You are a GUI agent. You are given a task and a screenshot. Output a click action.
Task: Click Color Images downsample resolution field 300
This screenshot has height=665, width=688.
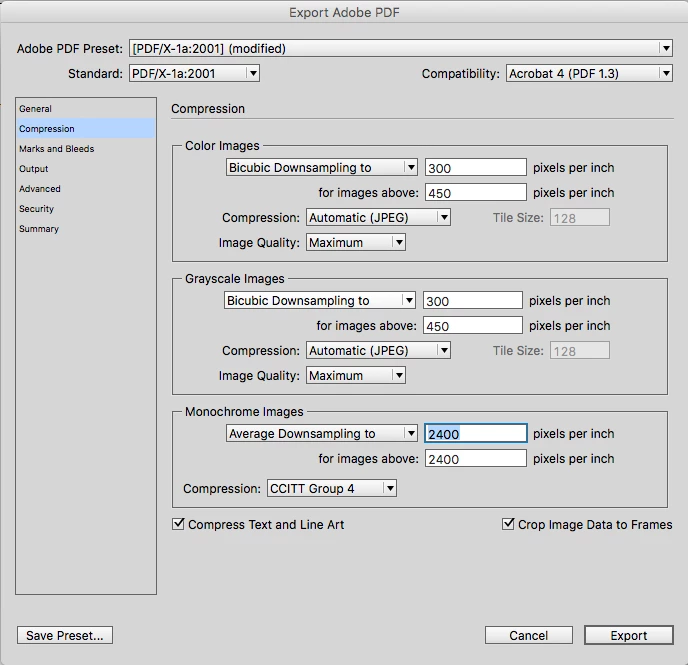[476, 168]
